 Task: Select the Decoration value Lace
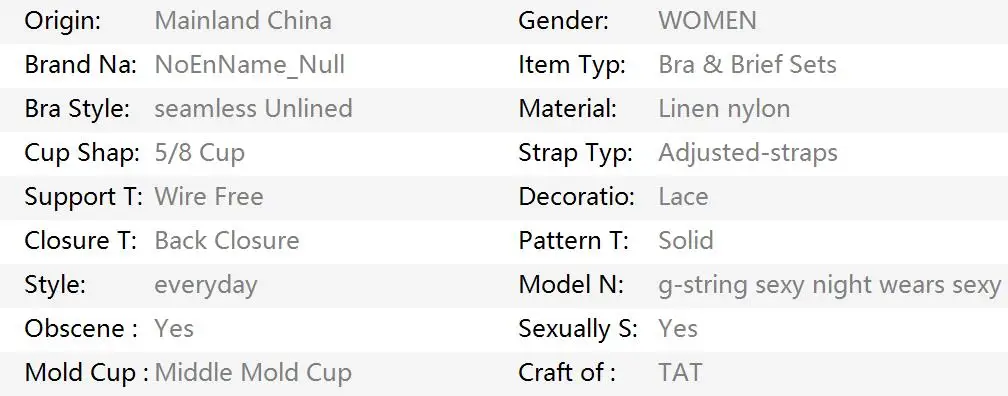(683, 196)
